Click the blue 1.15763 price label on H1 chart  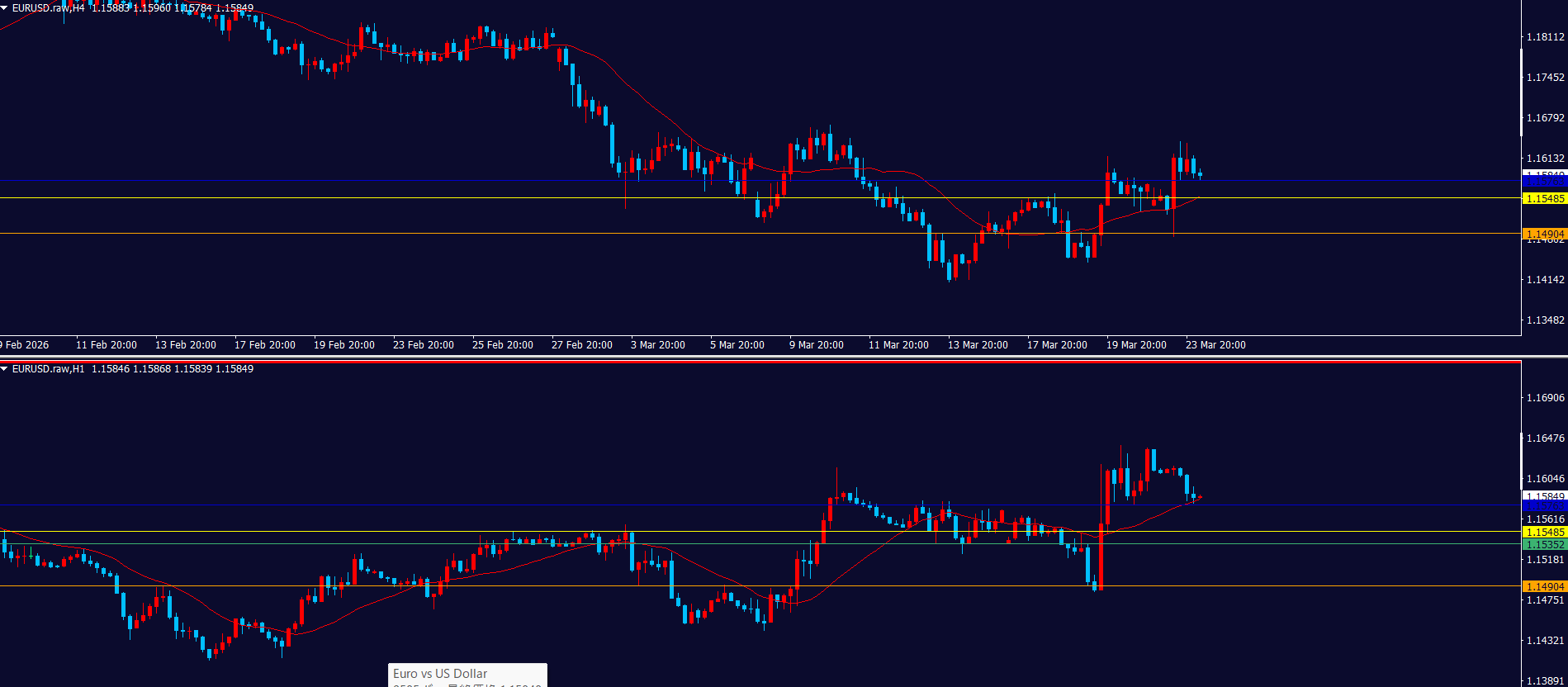point(1544,505)
